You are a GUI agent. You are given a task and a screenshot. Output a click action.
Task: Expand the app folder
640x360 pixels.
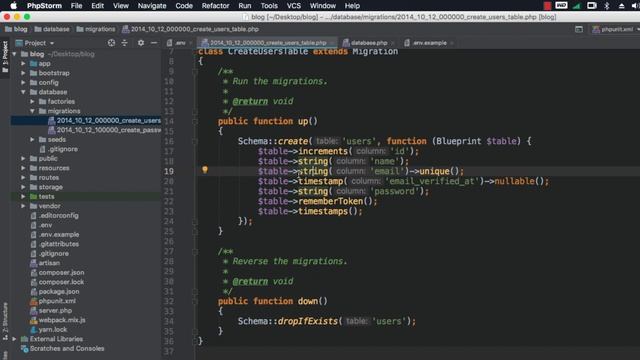point(24,63)
